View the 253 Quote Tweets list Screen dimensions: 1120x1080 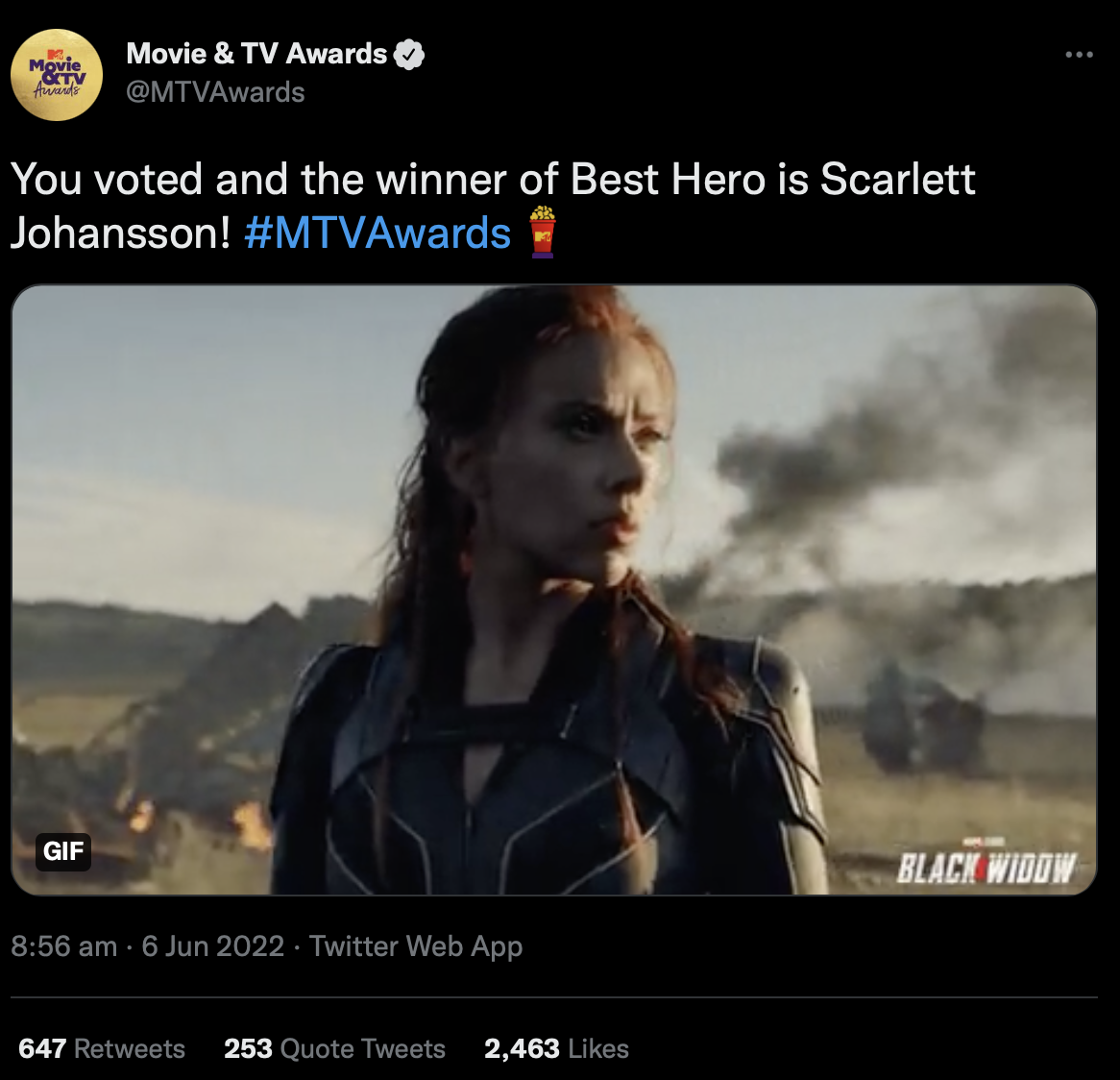pos(334,1048)
